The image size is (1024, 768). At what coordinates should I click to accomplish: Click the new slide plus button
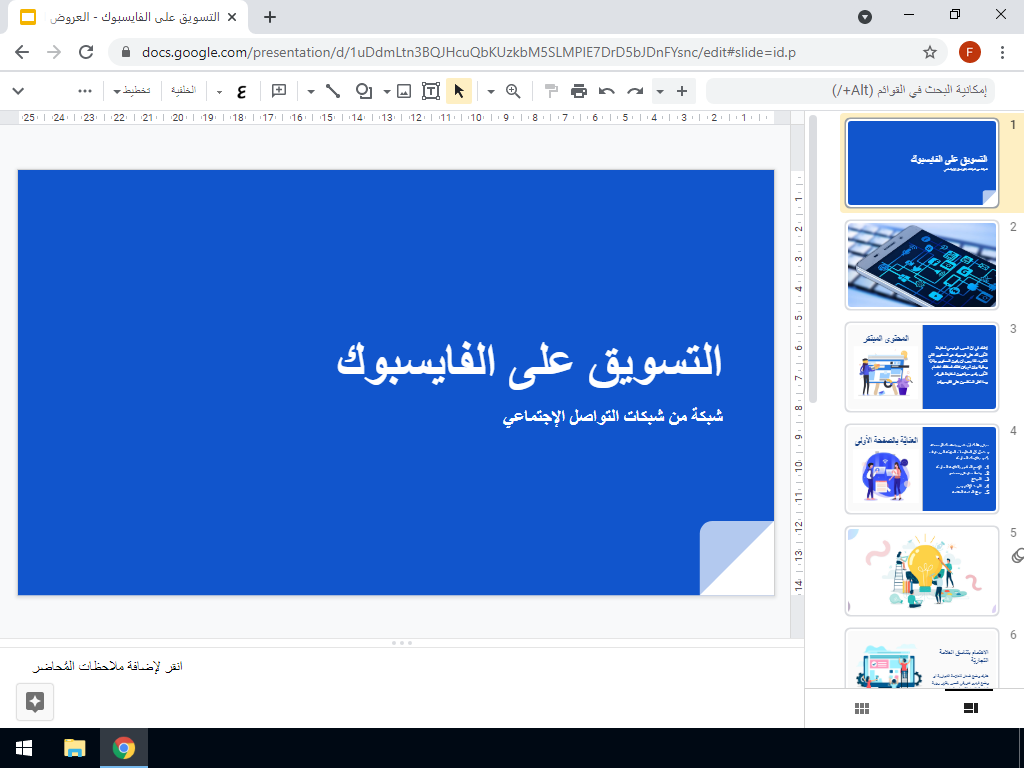[x=682, y=91]
